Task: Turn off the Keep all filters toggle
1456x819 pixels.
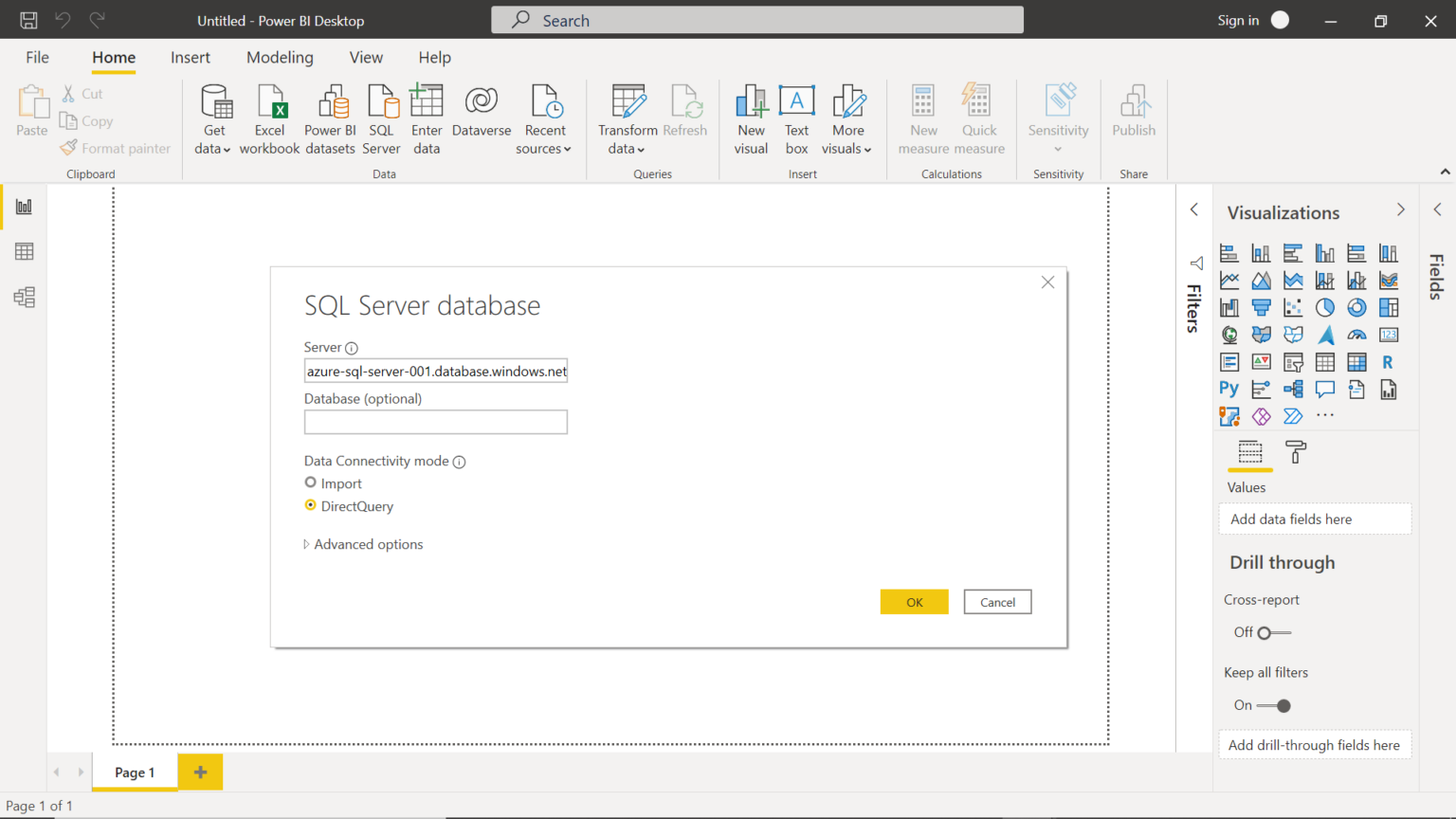Action: [1283, 705]
